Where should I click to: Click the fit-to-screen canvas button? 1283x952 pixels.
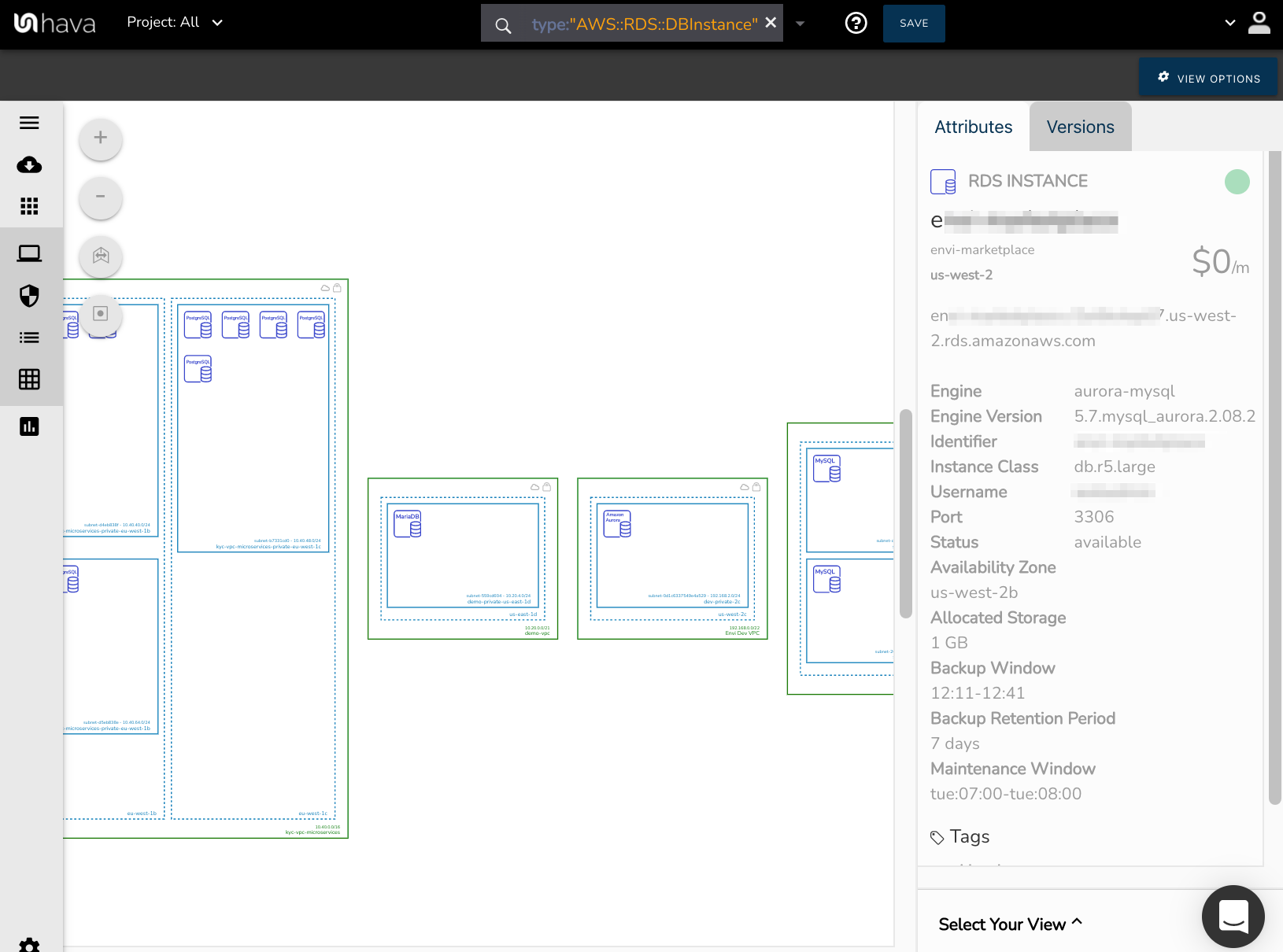pyautogui.click(x=101, y=314)
